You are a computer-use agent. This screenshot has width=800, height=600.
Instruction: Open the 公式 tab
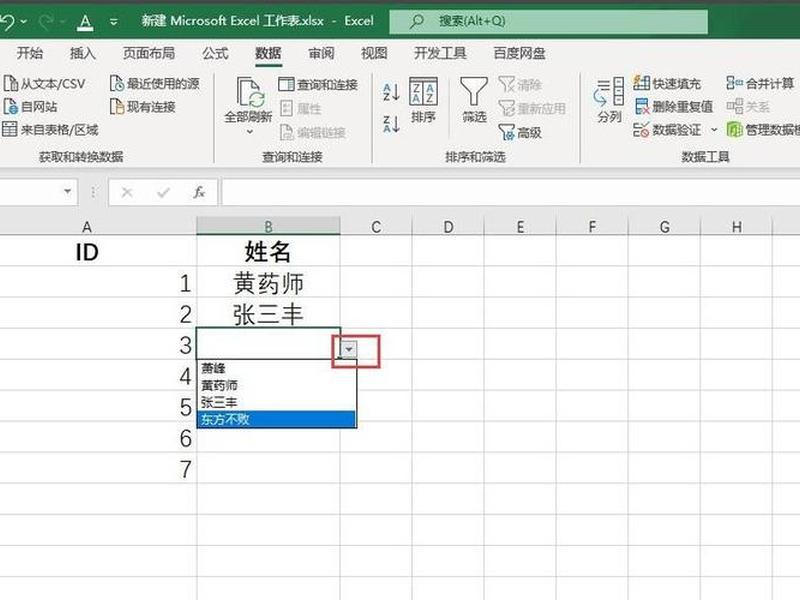click(x=215, y=53)
